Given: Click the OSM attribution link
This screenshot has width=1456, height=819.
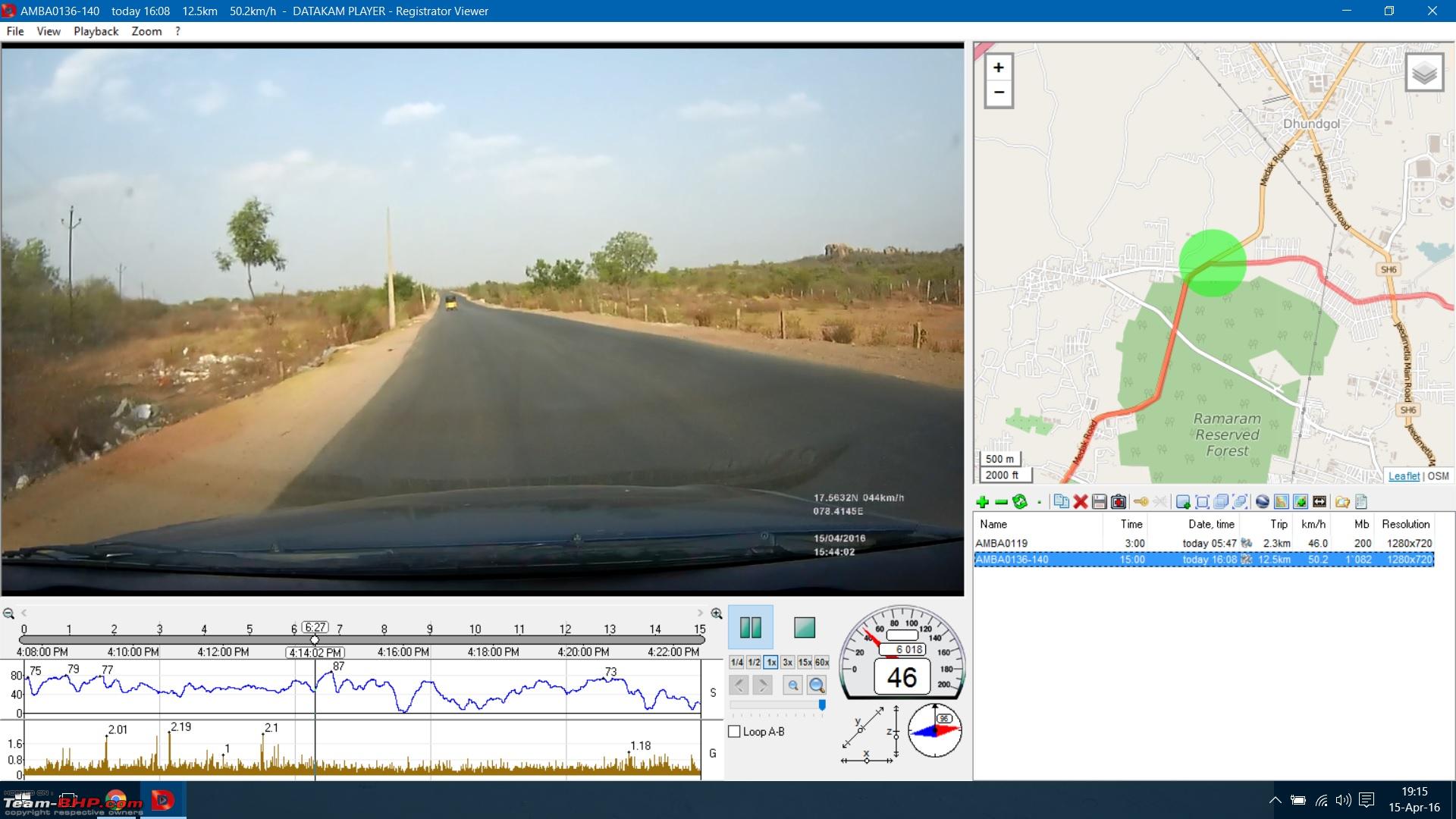Looking at the screenshot, I should (1438, 475).
